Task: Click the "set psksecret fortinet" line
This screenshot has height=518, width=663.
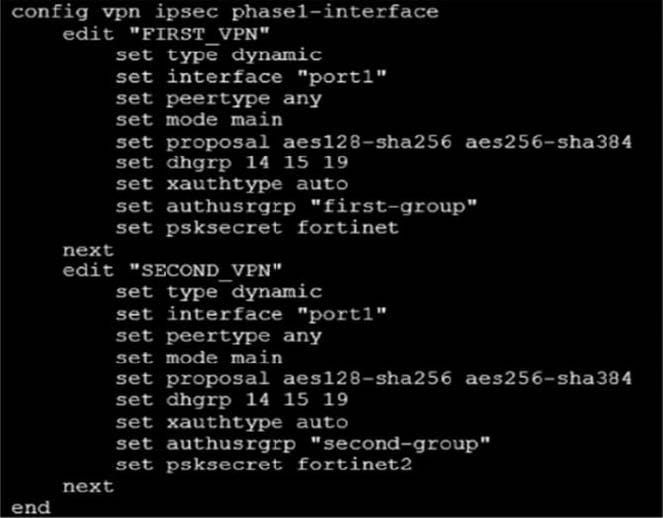Action: pyautogui.click(x=257, y=227)
